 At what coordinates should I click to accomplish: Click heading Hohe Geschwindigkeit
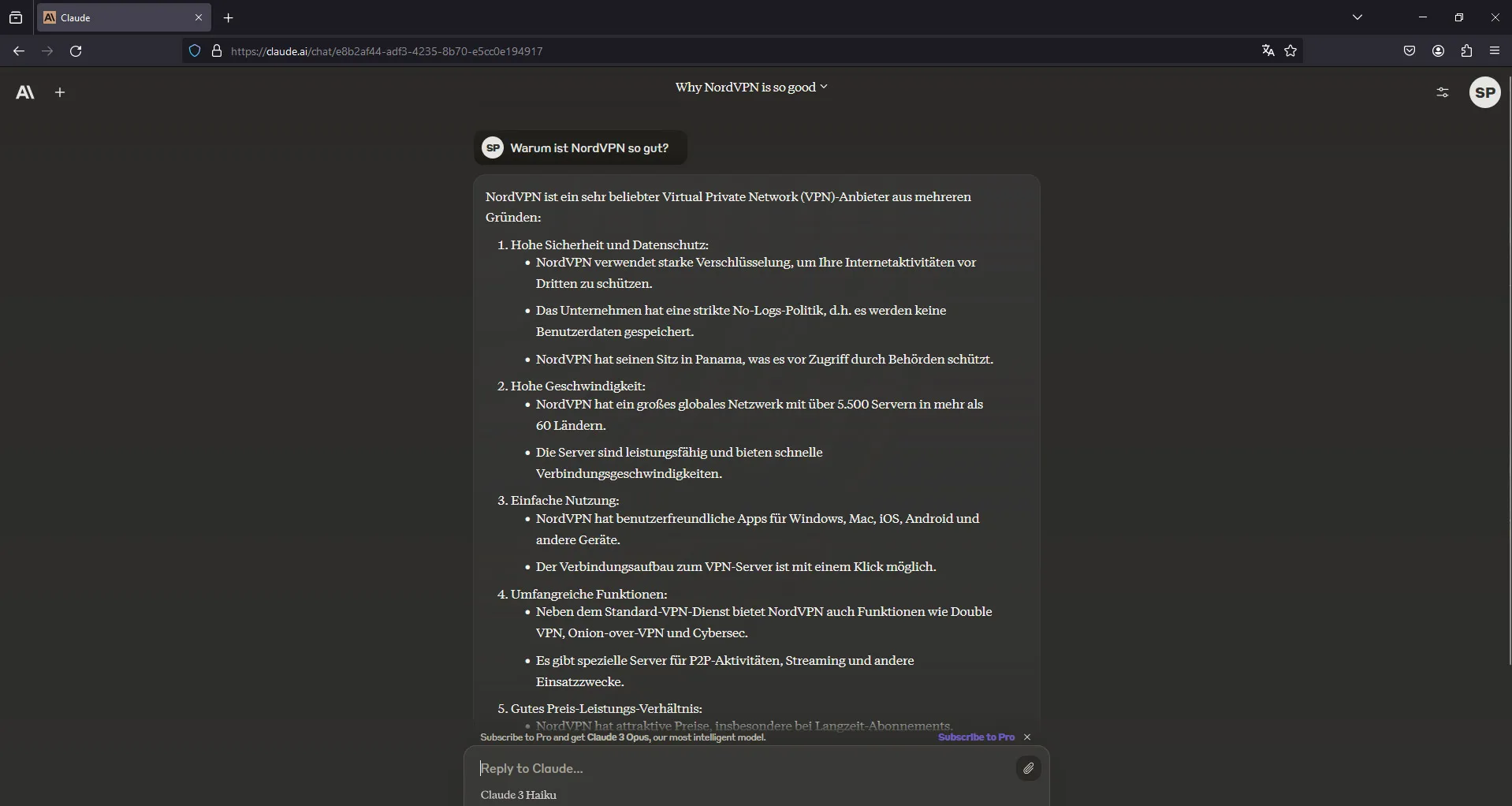coord(578,386)
